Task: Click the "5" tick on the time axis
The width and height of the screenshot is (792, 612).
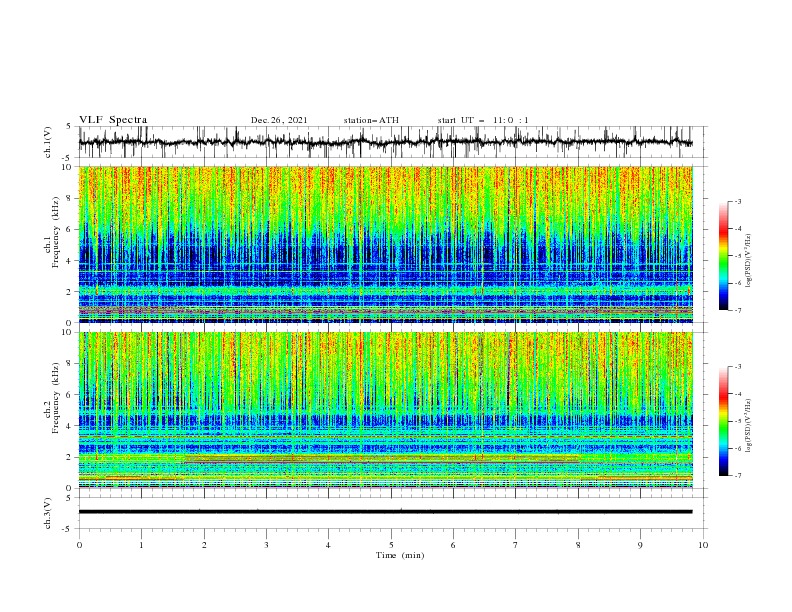Action: 391,545
